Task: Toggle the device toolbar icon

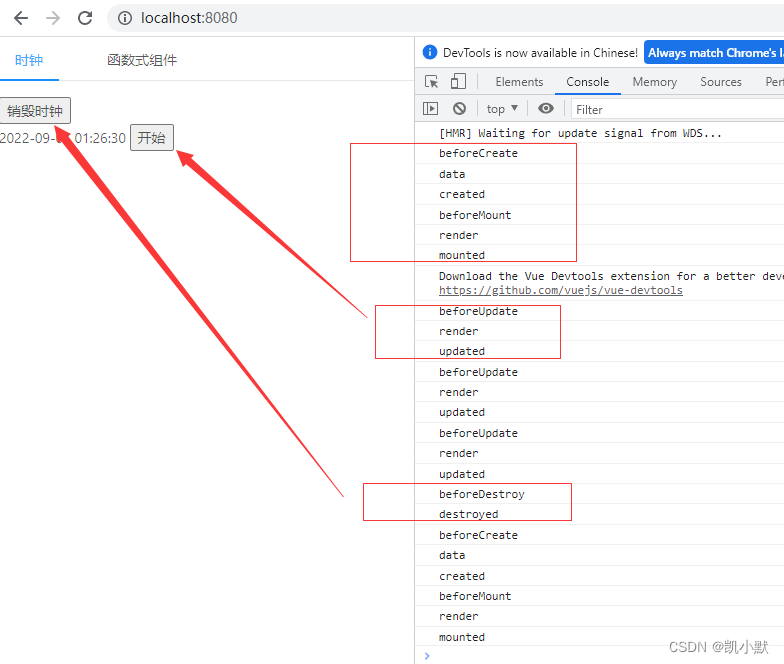Action: pyautogui.click(x=458, y=82)
